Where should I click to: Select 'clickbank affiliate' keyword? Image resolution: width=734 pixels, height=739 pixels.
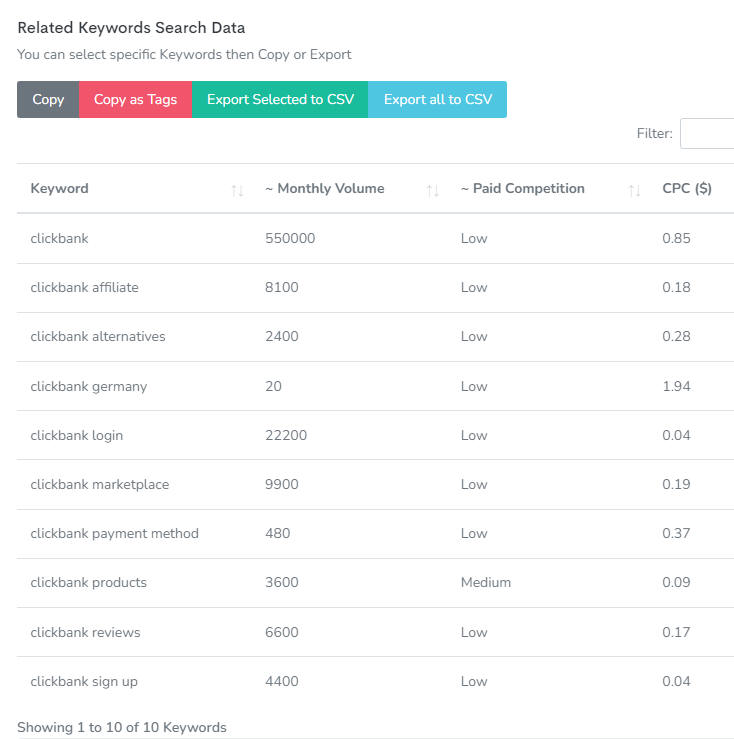(84, 287)
